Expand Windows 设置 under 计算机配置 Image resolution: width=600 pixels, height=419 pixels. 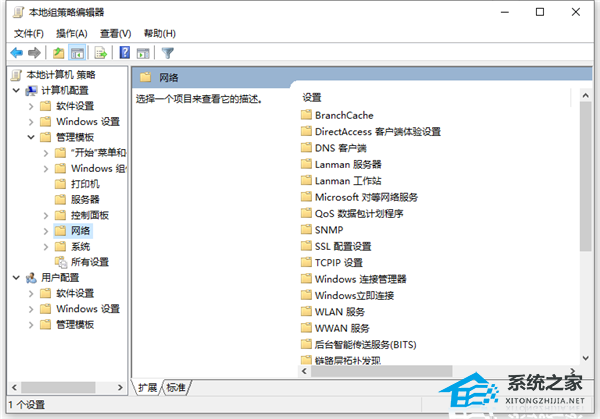[31, 122]
